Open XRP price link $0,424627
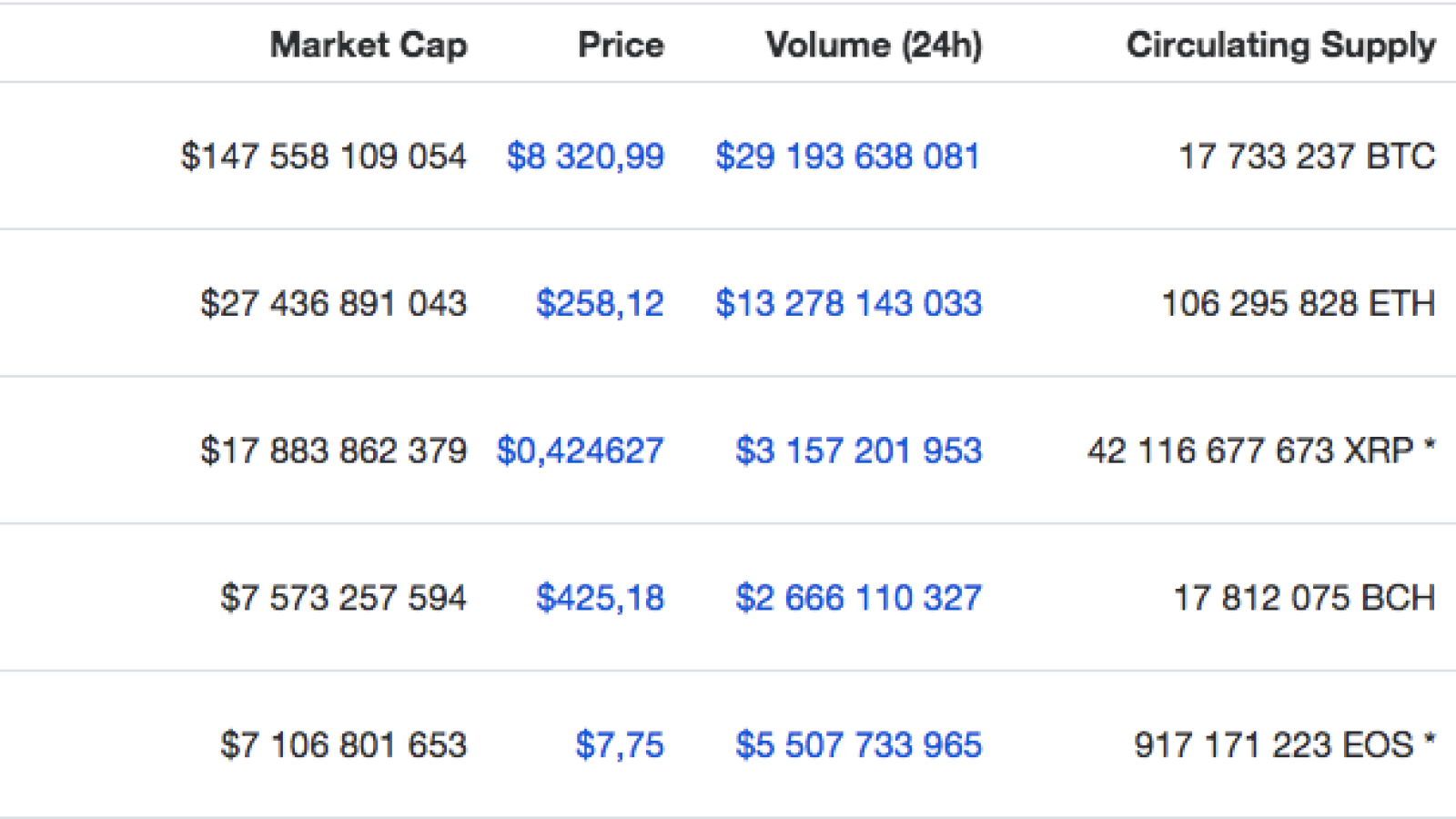The image size is (1456, 819). [580, 451]
